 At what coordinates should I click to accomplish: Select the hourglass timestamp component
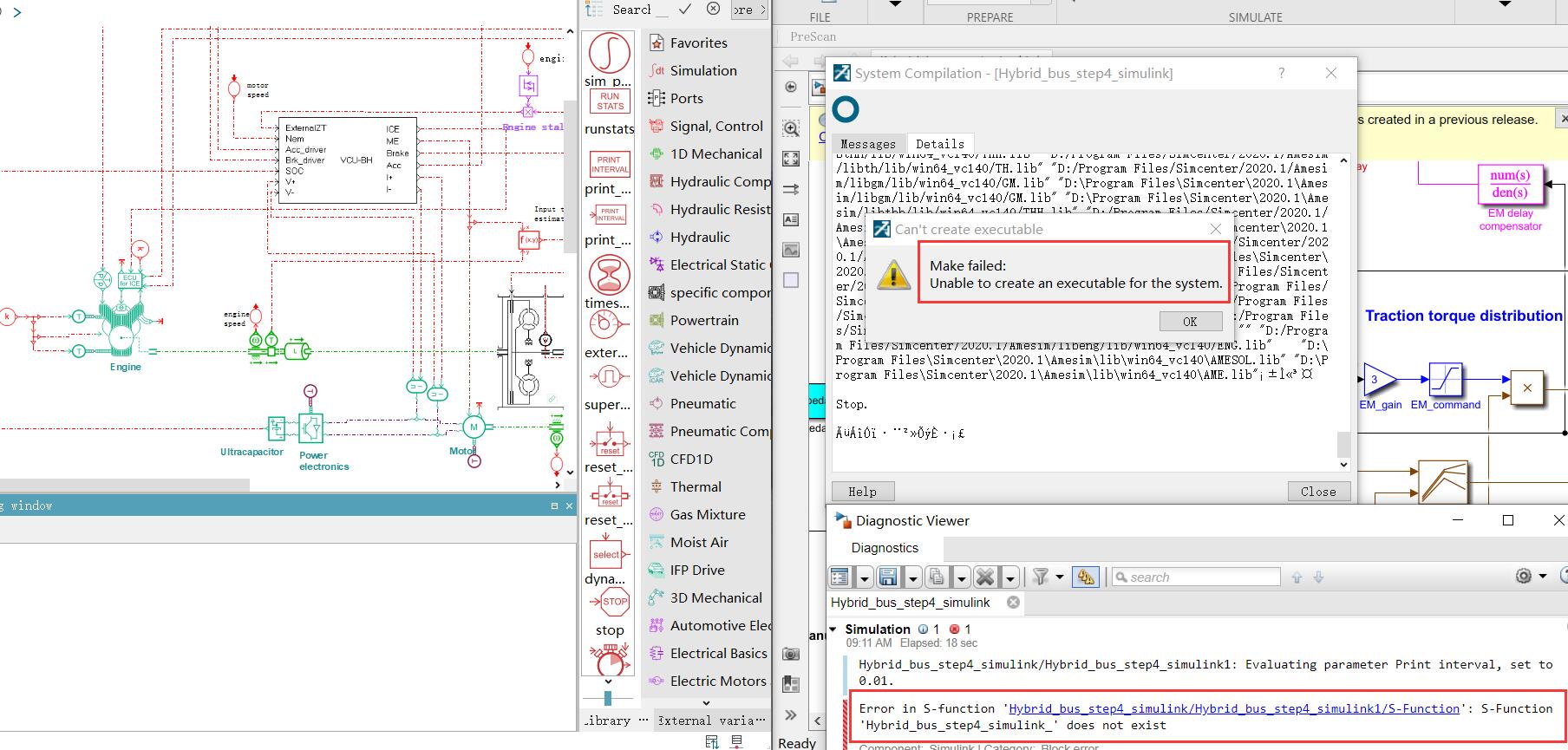[x=610, y=275]
